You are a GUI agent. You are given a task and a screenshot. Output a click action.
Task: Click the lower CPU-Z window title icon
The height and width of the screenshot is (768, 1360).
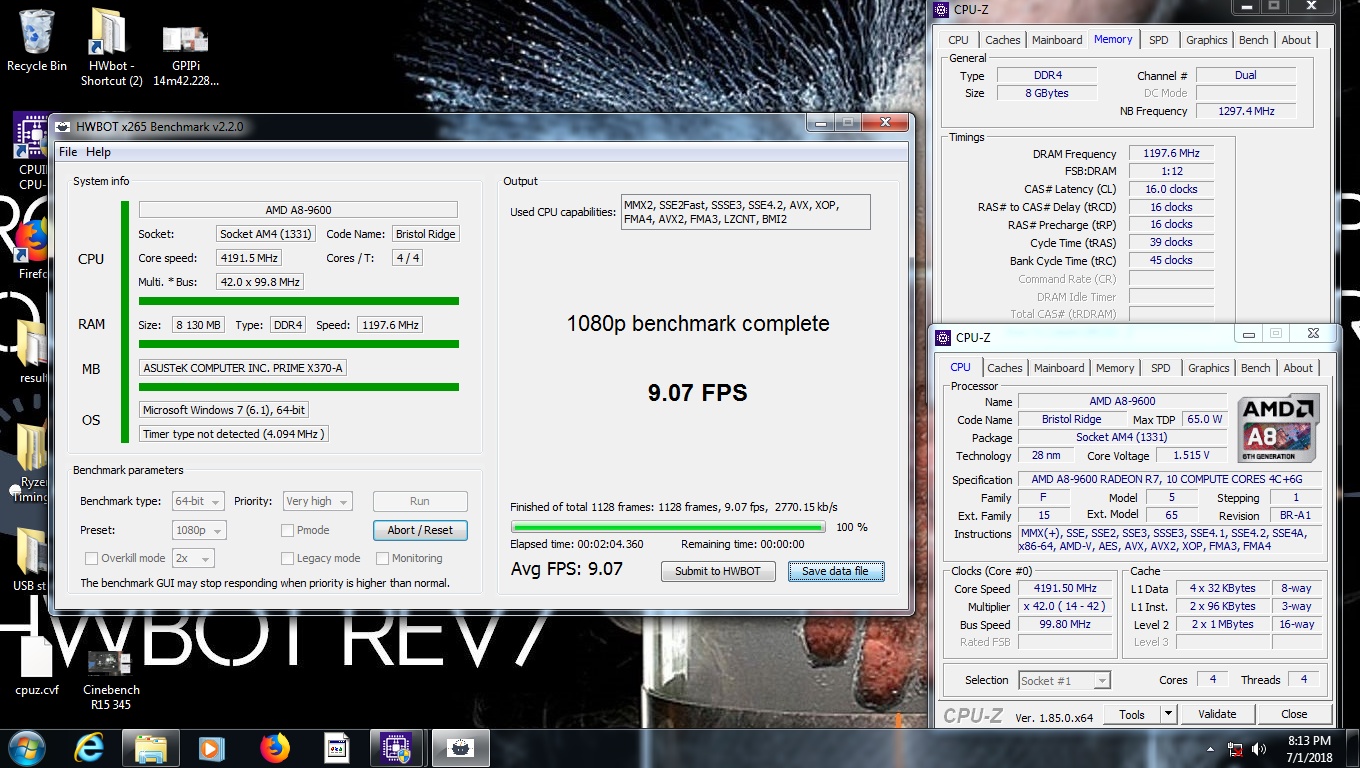942,337
